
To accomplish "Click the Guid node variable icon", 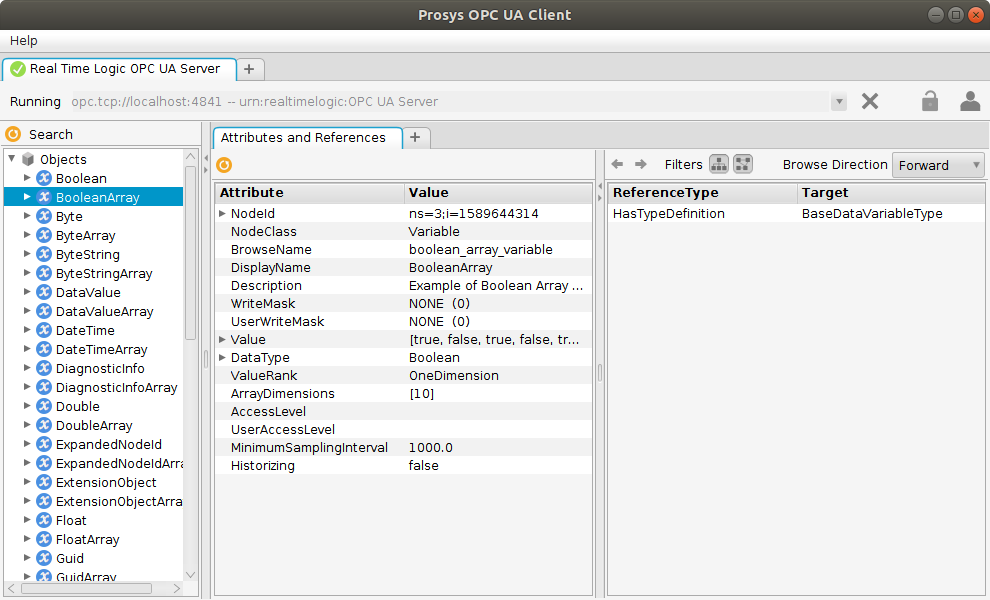I will pyautogui.click(x=44, y=558).
